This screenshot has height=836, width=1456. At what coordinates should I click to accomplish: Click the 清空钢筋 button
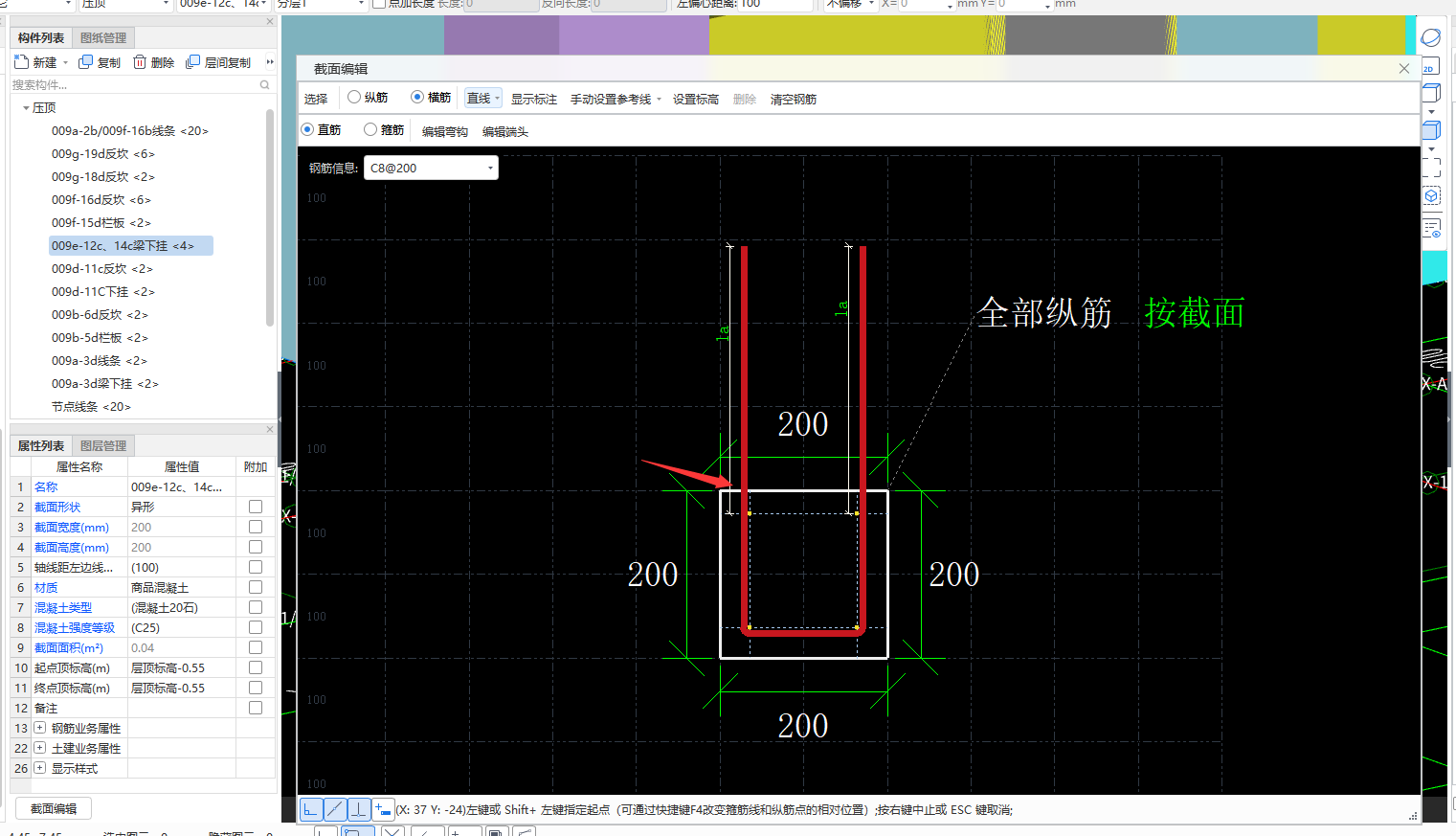click(794, 99)
